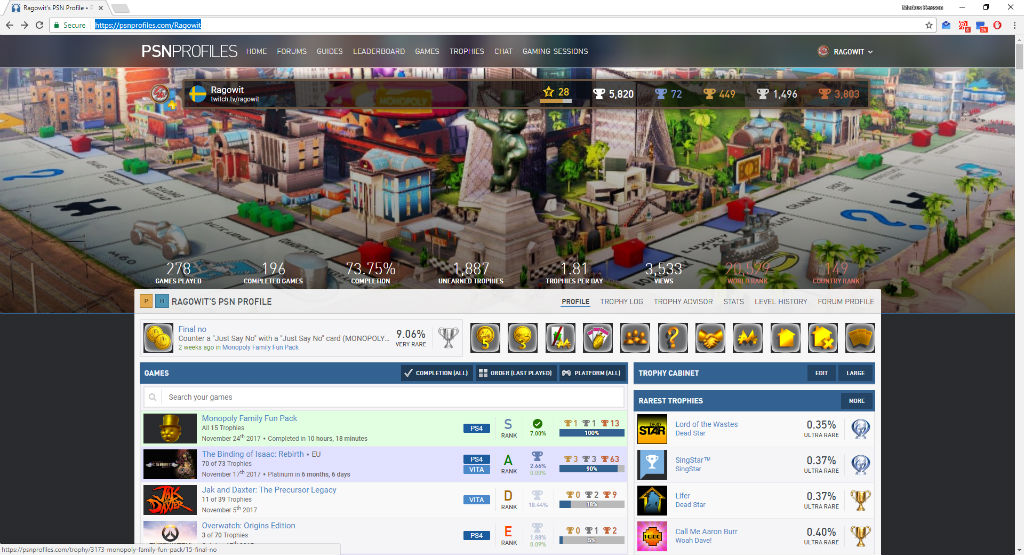Bookmark this page with the star icon
Screen dimensions: 1024x555
click(x=929, y=25)
